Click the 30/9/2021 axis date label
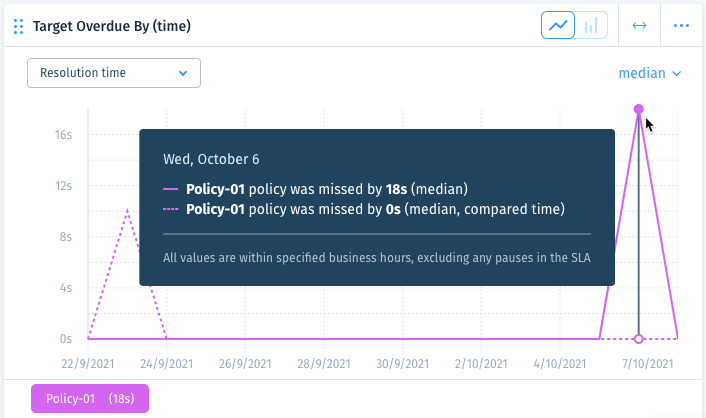 (403, 363)
